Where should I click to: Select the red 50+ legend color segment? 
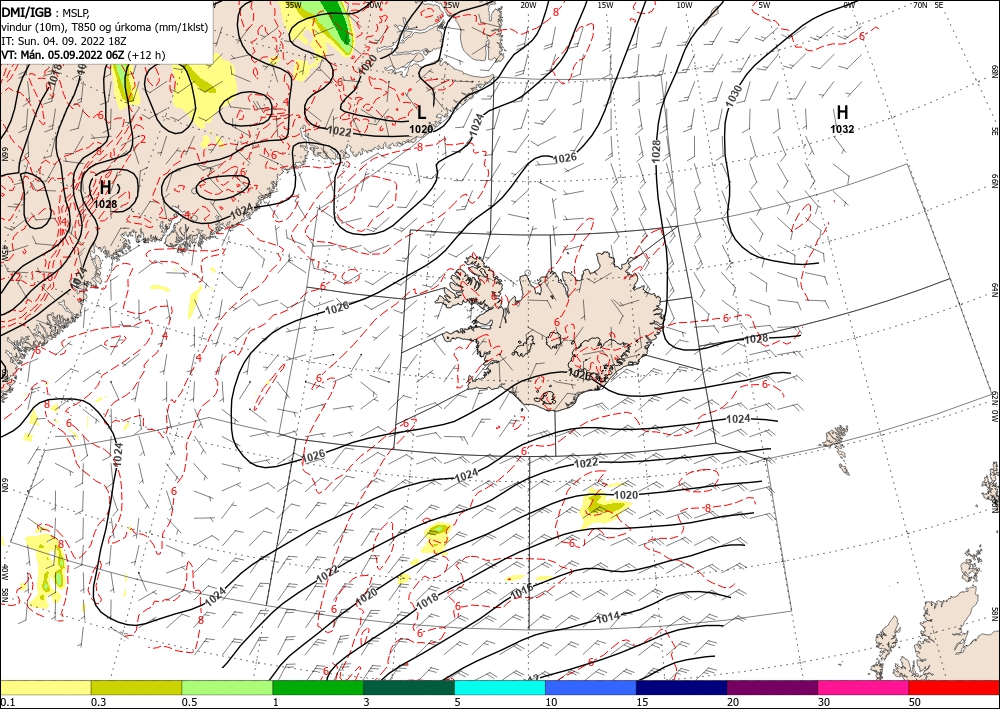coord(954,687)
